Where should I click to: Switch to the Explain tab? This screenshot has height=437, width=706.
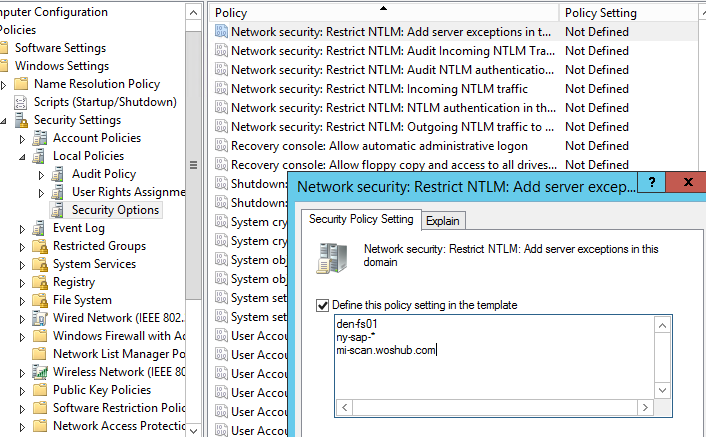tap(443, 221)
